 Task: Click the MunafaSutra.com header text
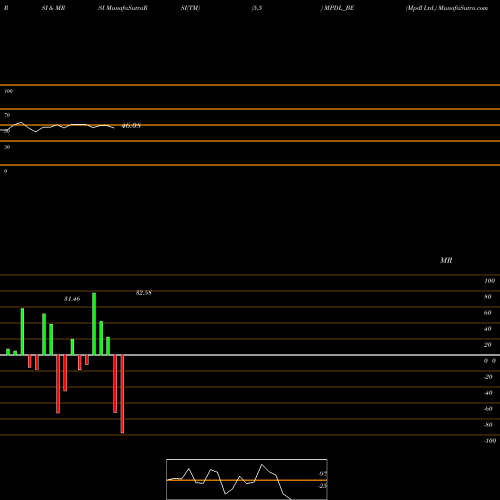click(463, 8)
